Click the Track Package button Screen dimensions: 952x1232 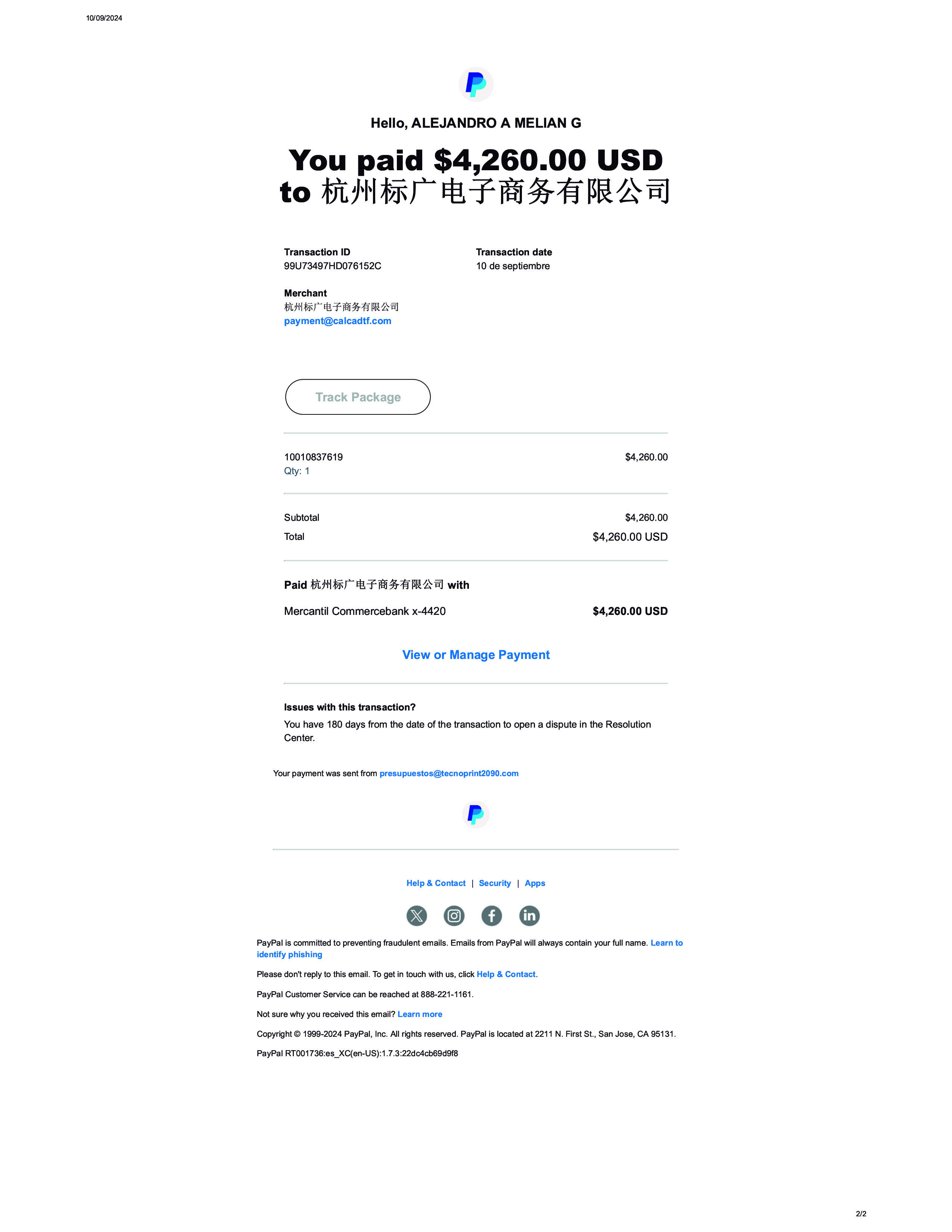(358, 397)
